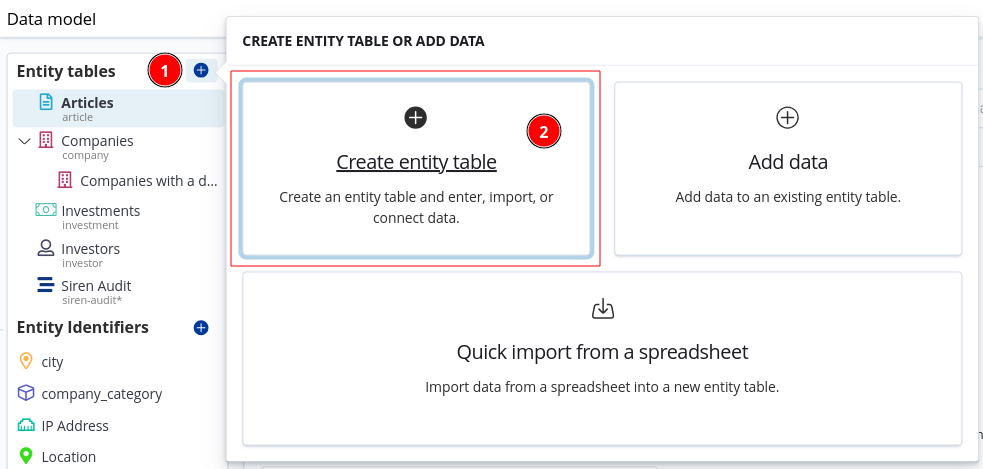The height and width of the screenshot is (469, 983).
Task: Choose the Add data card
Action: pos(788,168)
